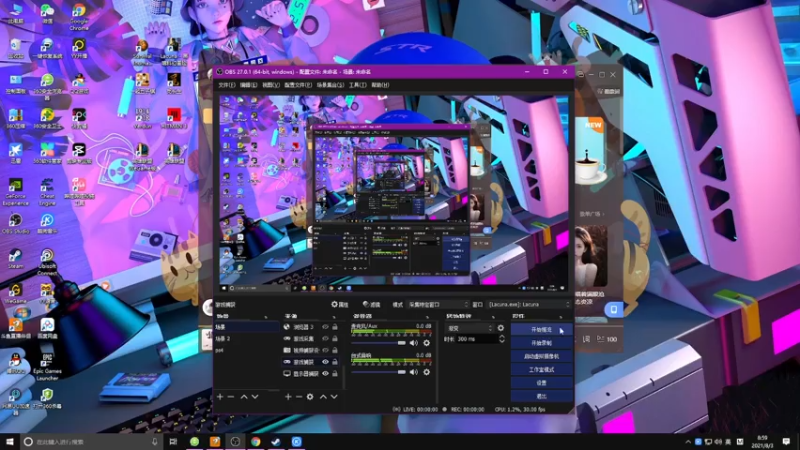Open 设置 settings in Controls
The height and width of the screenshot is (450, 800).
point(541,383)
